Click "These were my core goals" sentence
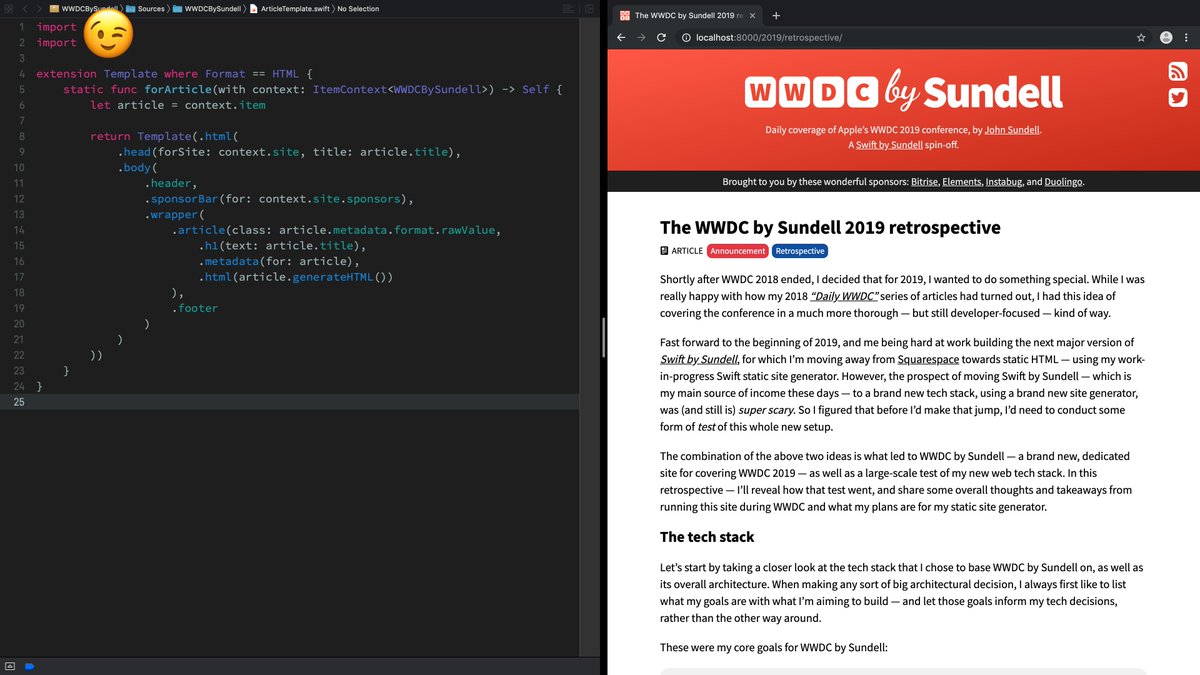Screen dimensions: 1200x675 coord(774,647)
